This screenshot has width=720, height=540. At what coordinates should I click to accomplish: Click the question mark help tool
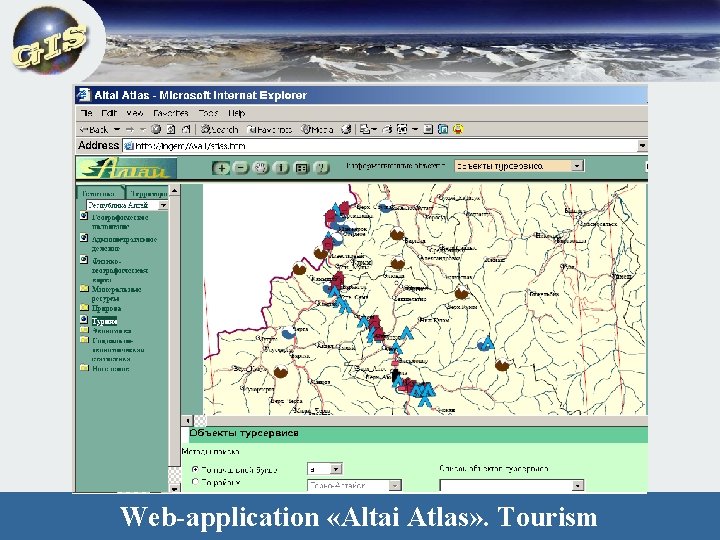[x=321, y=168]
